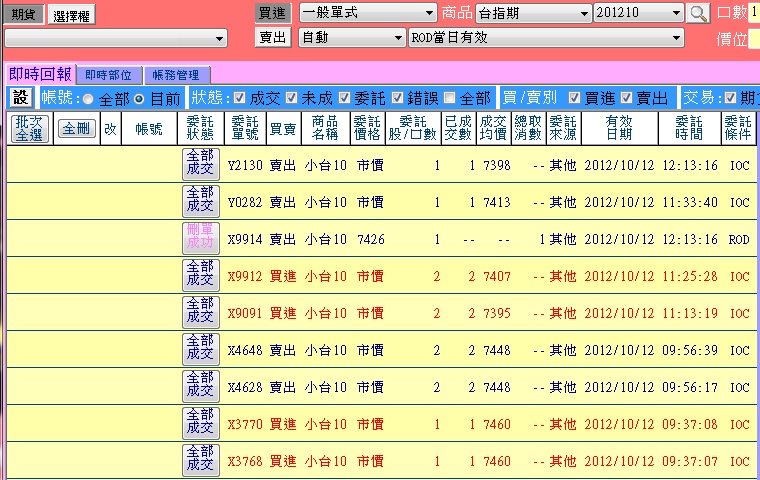The image size is (760, 480).
Task: Click 全部成交 status button for order X9912
Action: click(201, 275)
